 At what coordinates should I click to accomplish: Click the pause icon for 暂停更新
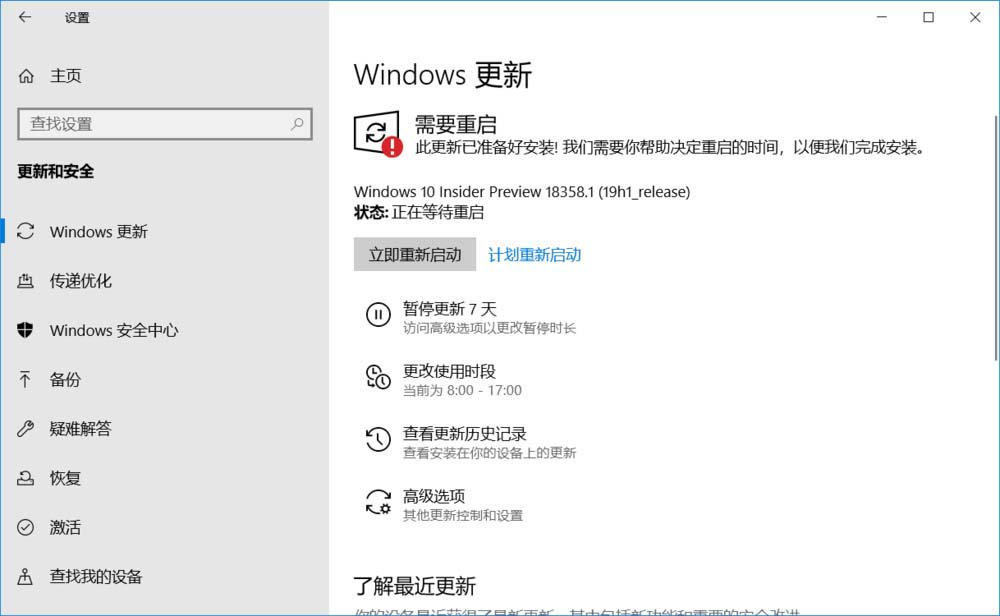(378, 314)
